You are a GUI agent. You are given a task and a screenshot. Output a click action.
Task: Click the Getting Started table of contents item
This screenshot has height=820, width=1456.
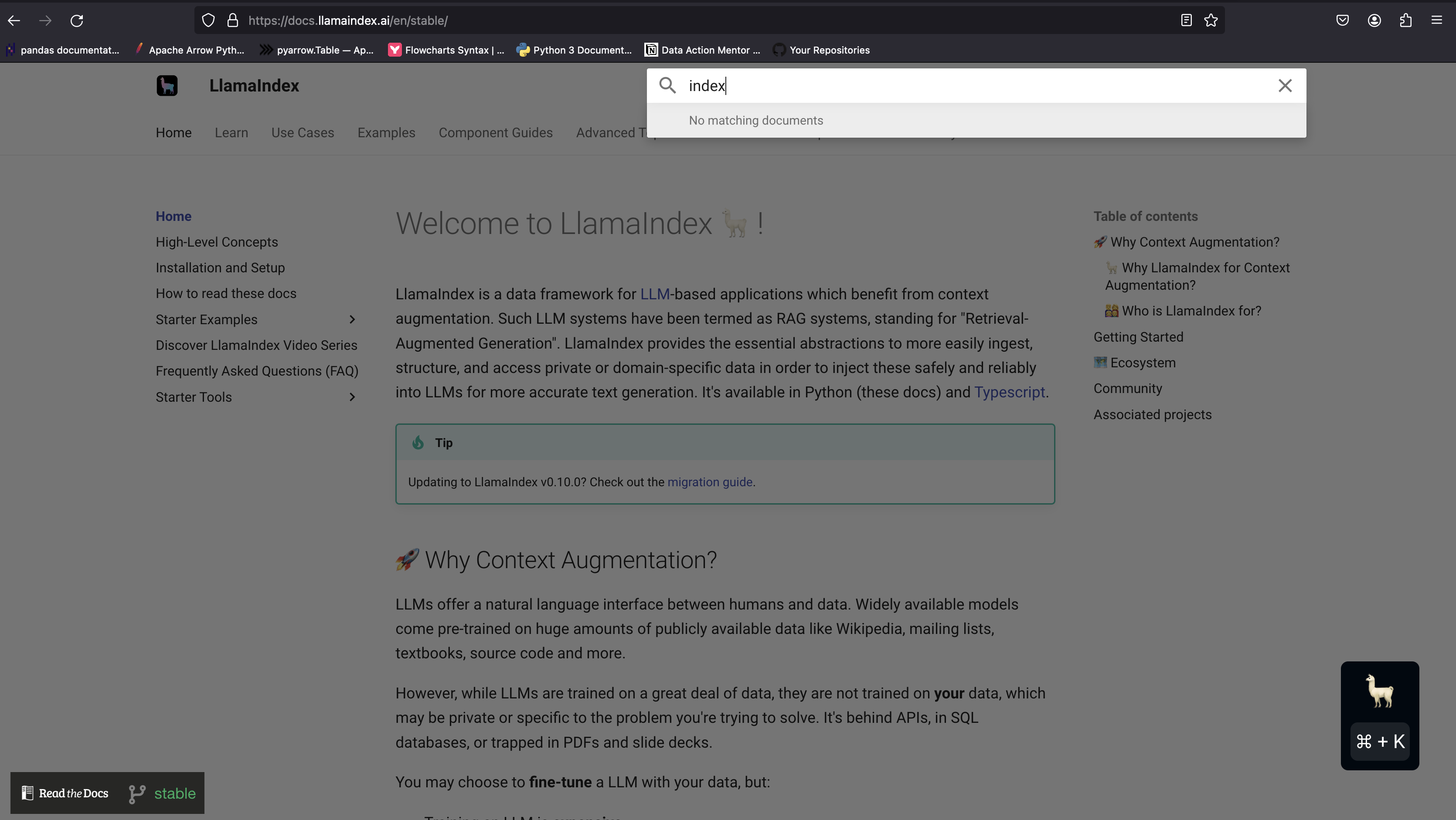pyautogui.click(x=1138, y=336)
